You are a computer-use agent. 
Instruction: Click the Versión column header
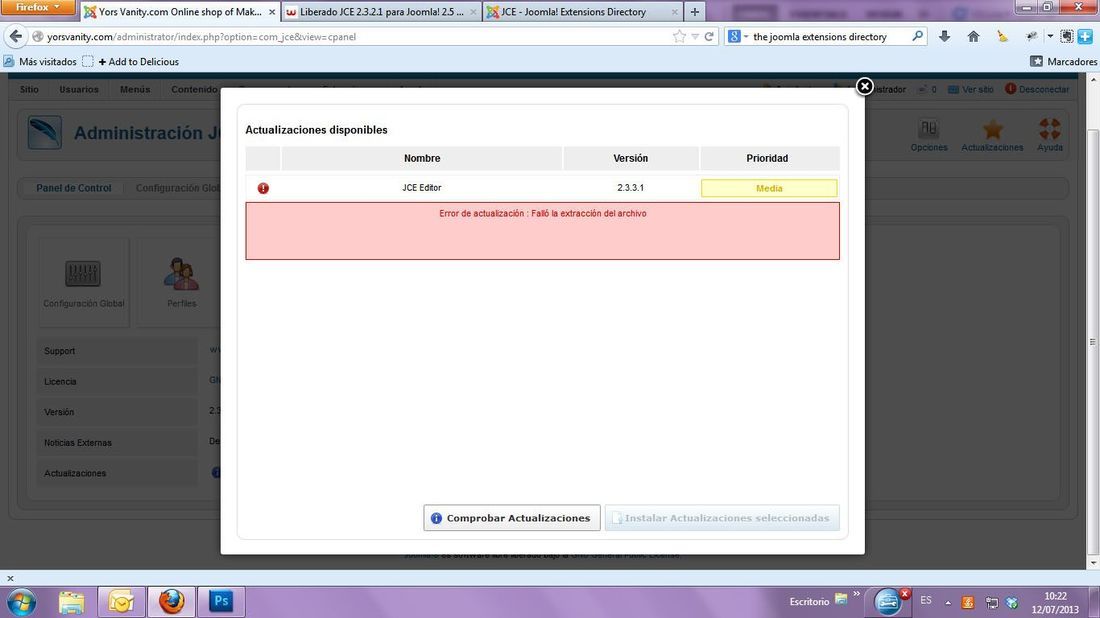(x=631, y=159)
